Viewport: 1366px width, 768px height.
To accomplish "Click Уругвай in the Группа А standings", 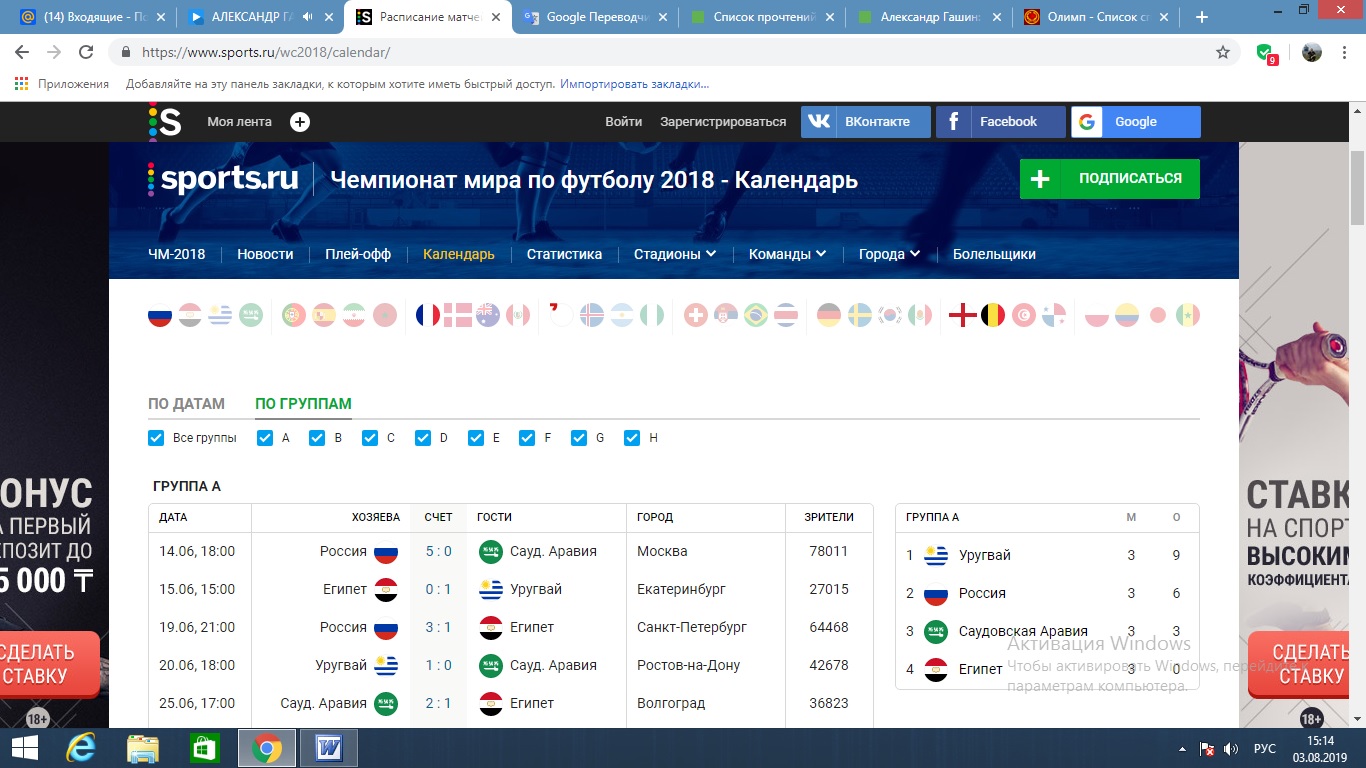I will coord(985,555).
